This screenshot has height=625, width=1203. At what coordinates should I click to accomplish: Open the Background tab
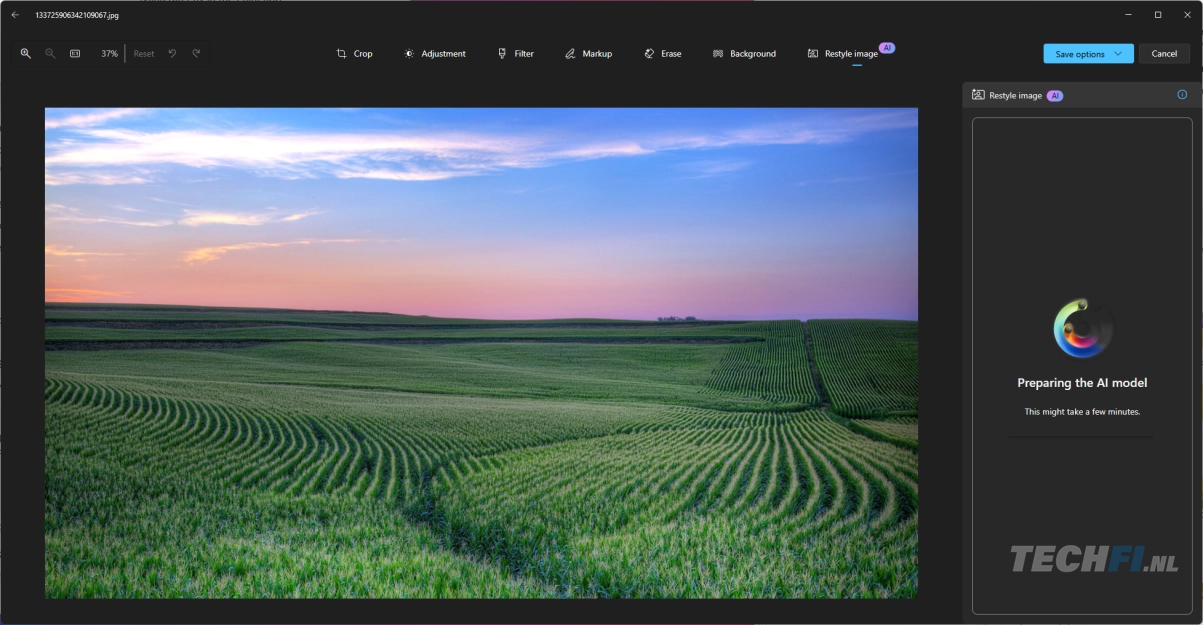[x=744, y=54]
